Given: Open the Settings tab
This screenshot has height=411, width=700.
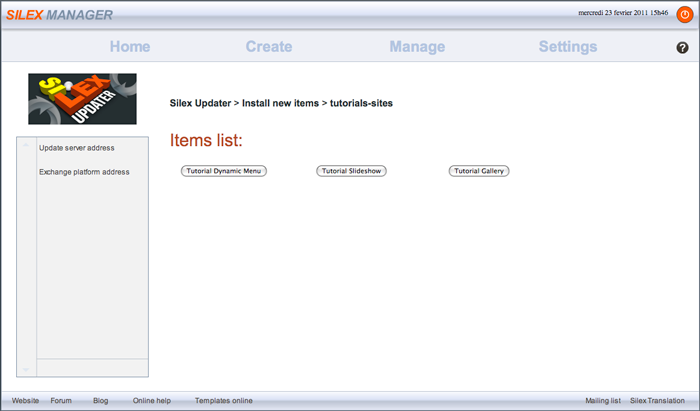Looking at the screenshot, I should [568, 46].
